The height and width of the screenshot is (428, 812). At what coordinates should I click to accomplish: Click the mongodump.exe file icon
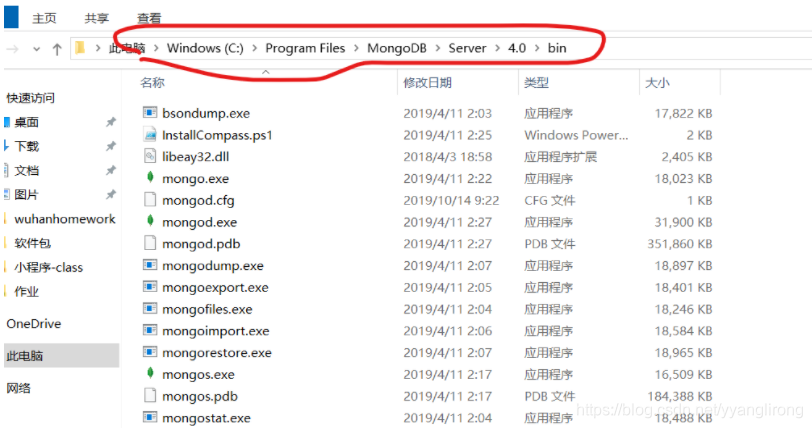pyautogui.click(x=150, y=265)
